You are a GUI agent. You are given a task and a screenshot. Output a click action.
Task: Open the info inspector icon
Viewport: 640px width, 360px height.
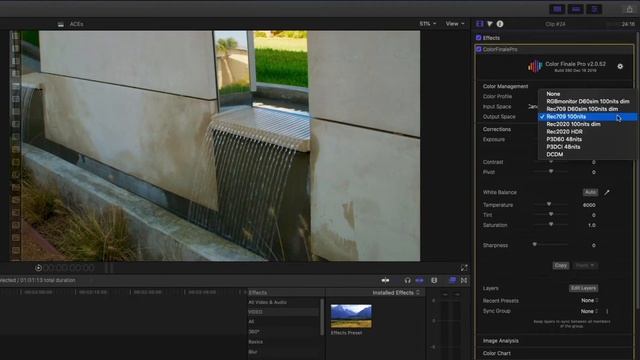click(x=500, y=24)
